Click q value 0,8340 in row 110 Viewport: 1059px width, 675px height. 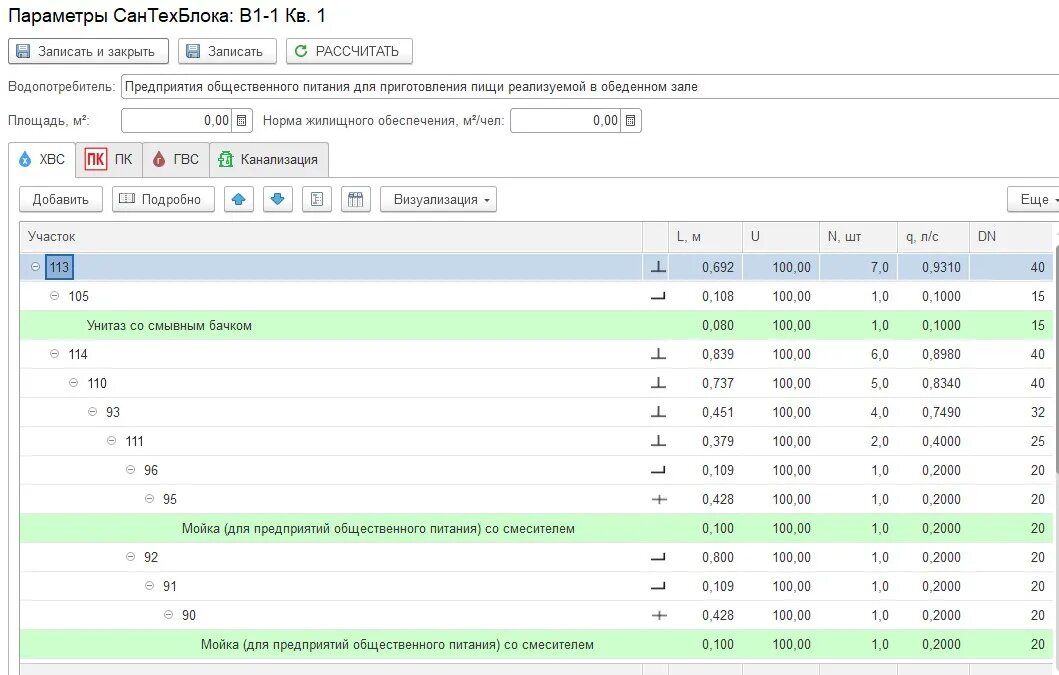pos(941,384)
